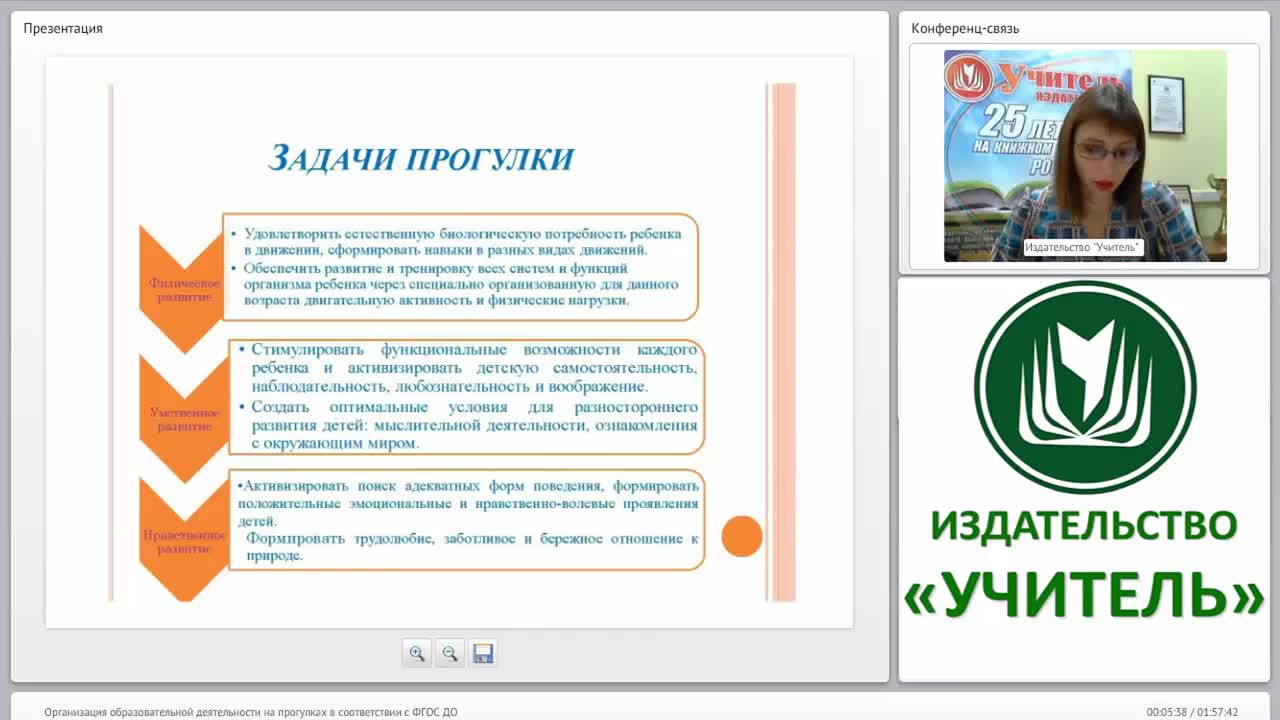This screenshot has width=1280, height=720.
Task: Click the elapsed time counter 00:05:38
Action: [x=1166, y=712]
